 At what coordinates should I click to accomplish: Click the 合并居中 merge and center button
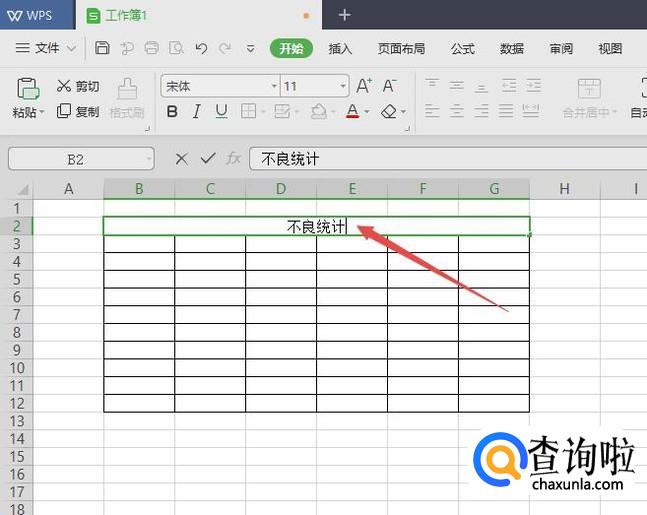tap(589, 98)
